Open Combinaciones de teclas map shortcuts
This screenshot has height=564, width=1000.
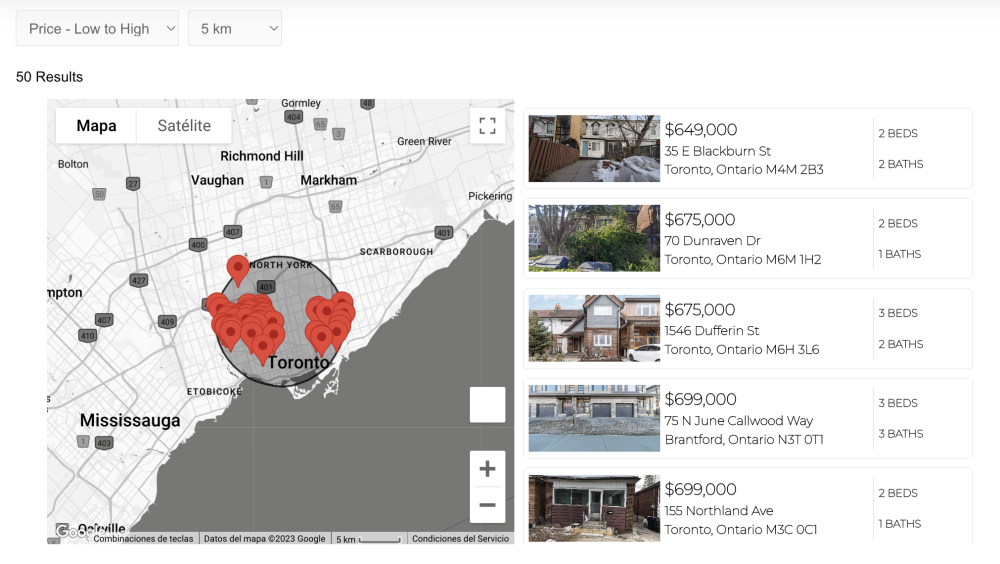[143, 538]
